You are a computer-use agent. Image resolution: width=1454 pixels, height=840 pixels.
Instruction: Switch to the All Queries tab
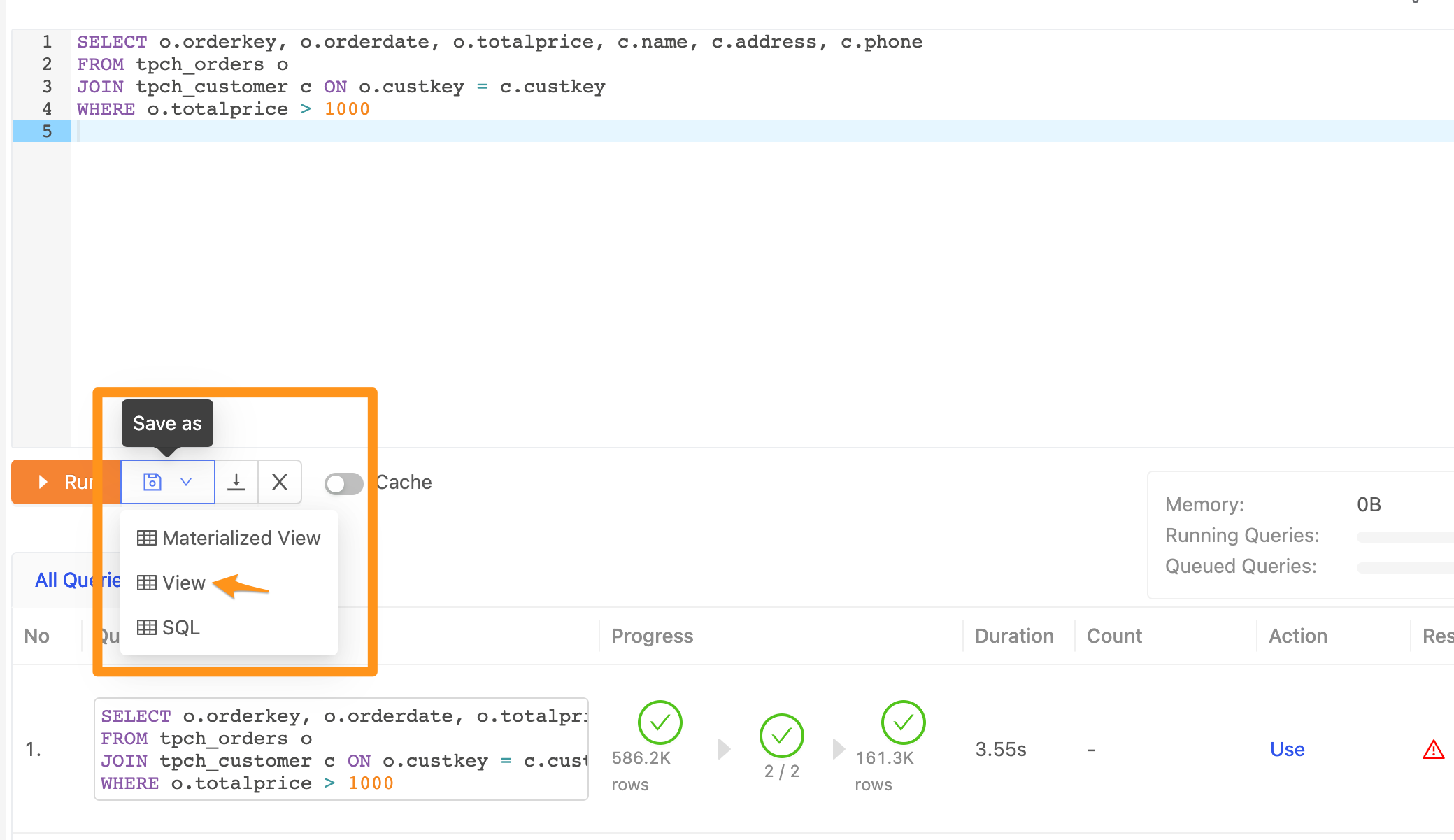click(78, 580)
